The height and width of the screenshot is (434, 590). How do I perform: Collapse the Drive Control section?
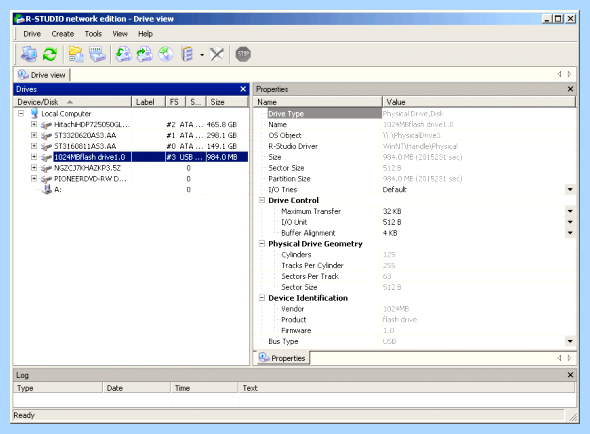pos(262,200)
